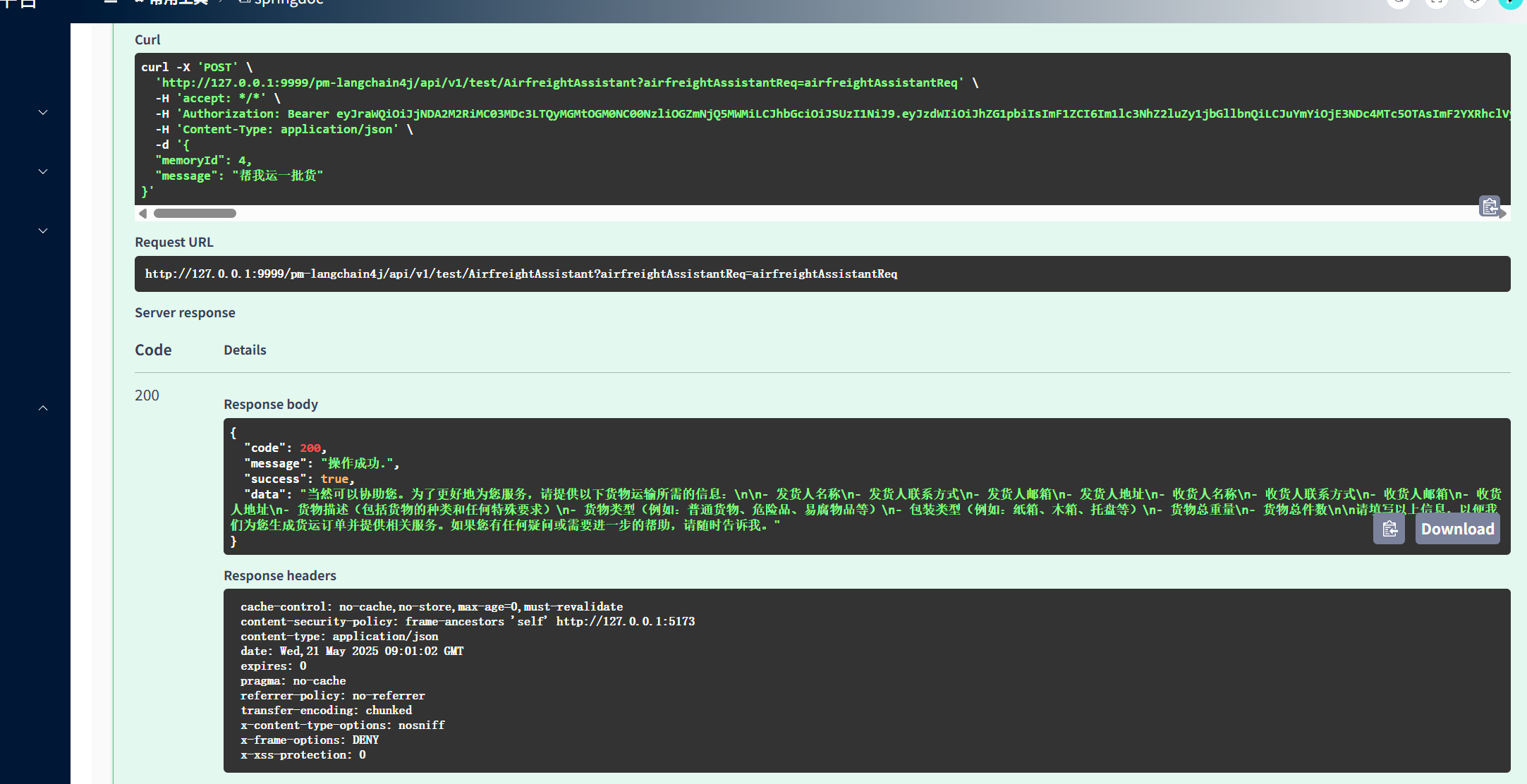Open the user avatar menu

1509,3
